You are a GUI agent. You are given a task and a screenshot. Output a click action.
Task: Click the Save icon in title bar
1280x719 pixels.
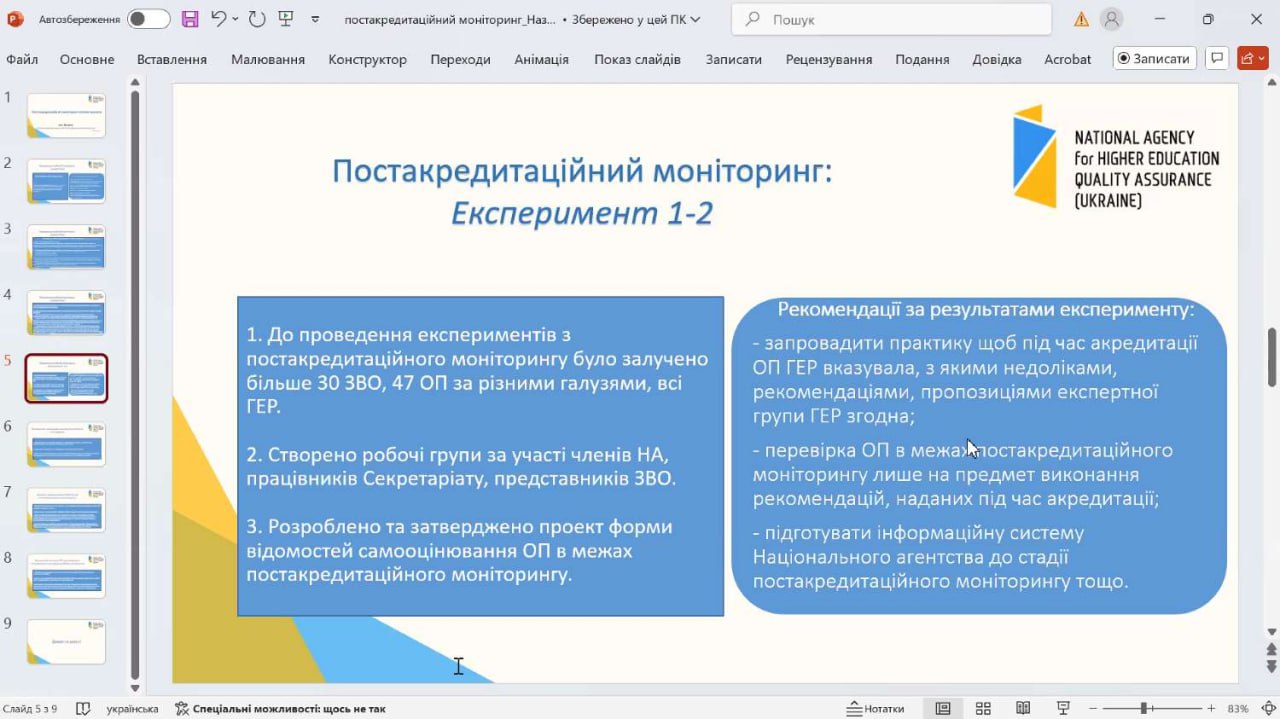[x=190, y=19]
